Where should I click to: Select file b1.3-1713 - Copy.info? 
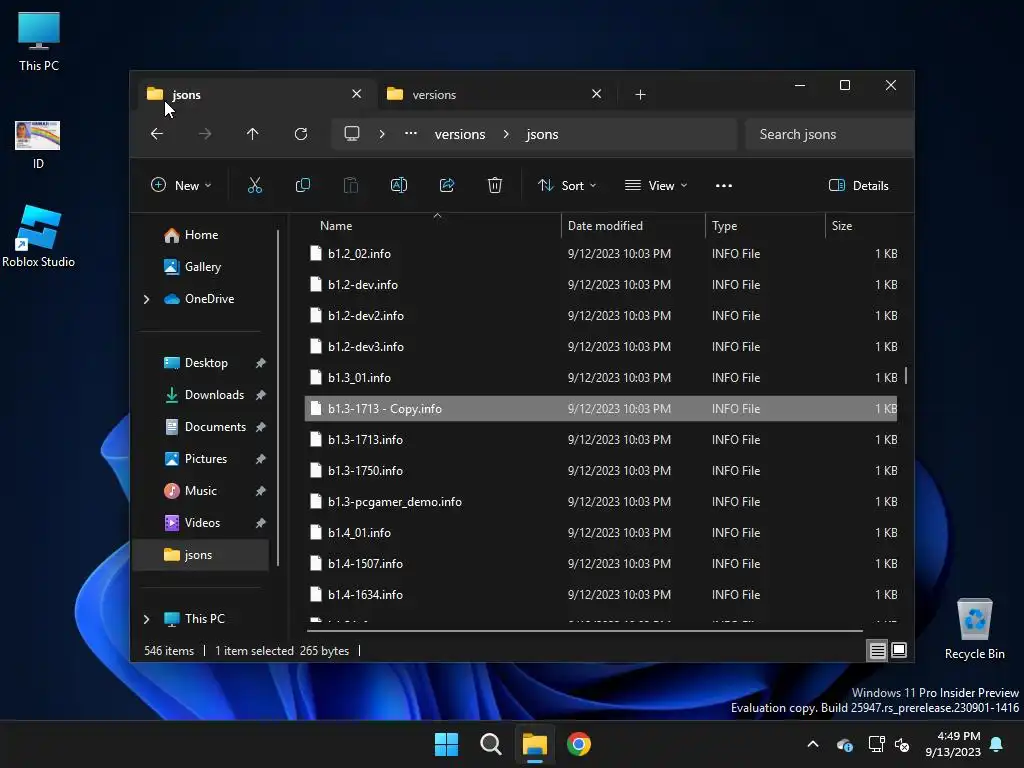(601, 409)
